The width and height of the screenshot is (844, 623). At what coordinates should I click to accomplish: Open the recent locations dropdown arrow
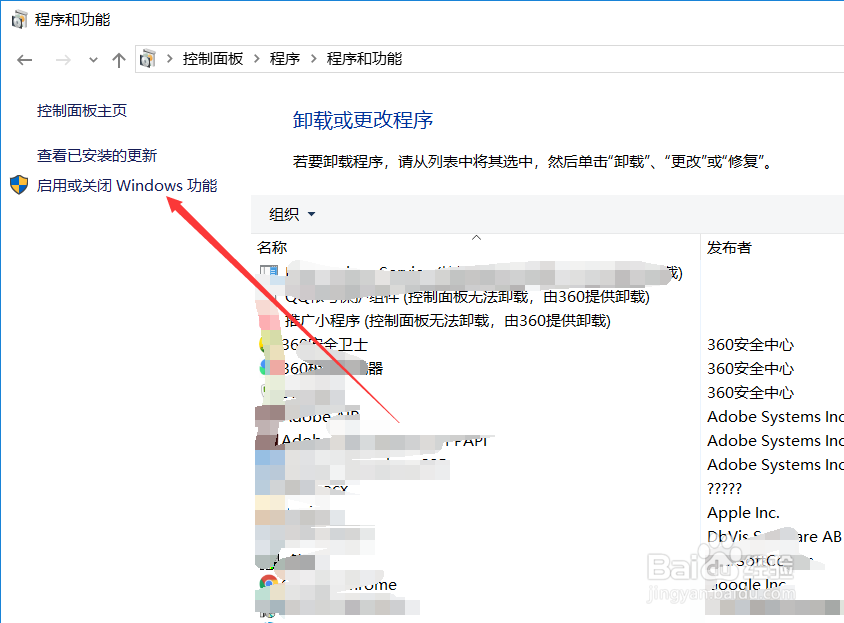pyautogui.click(x=93, y=60)
